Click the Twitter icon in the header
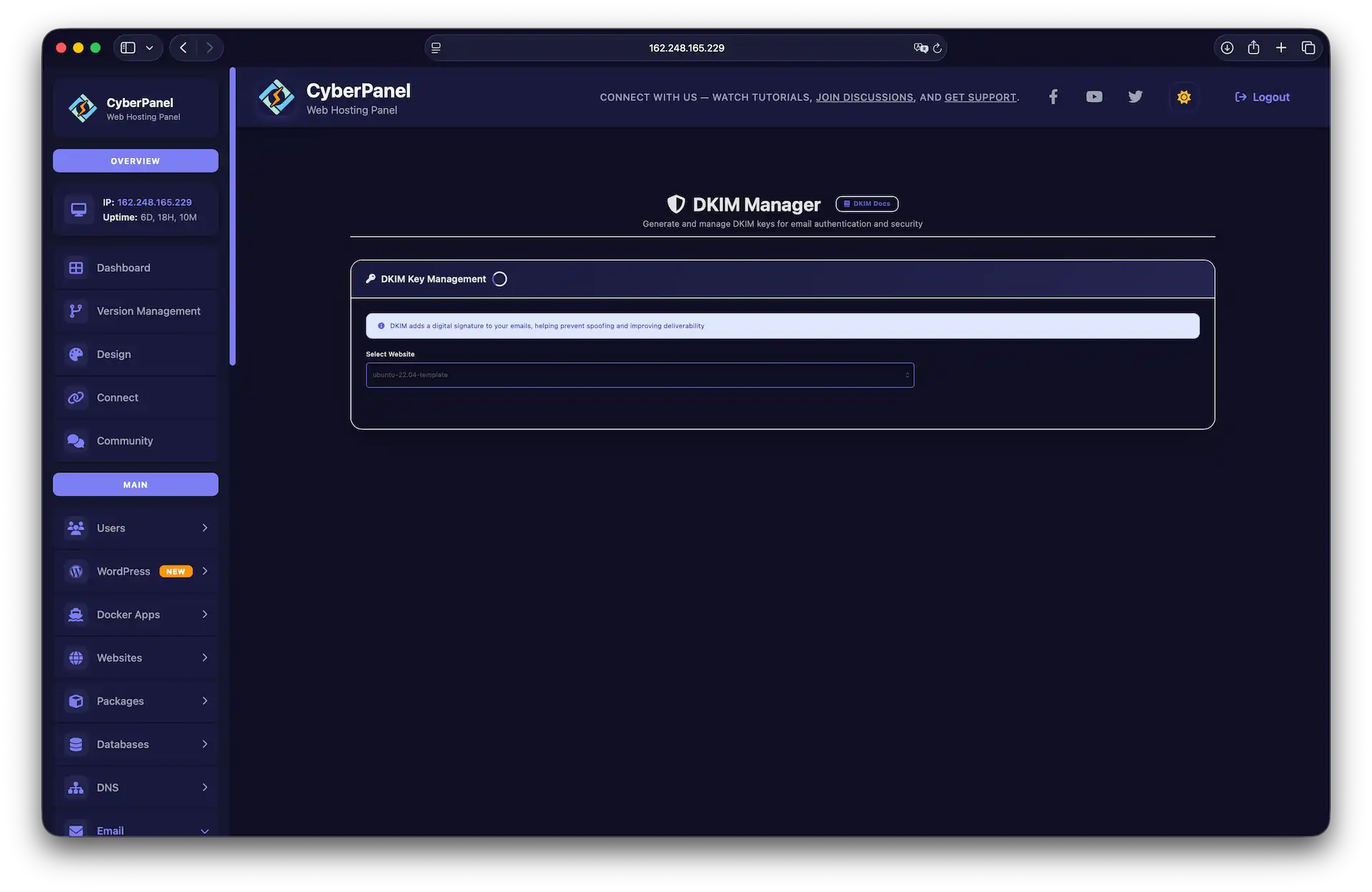 tap(1135, 96)
